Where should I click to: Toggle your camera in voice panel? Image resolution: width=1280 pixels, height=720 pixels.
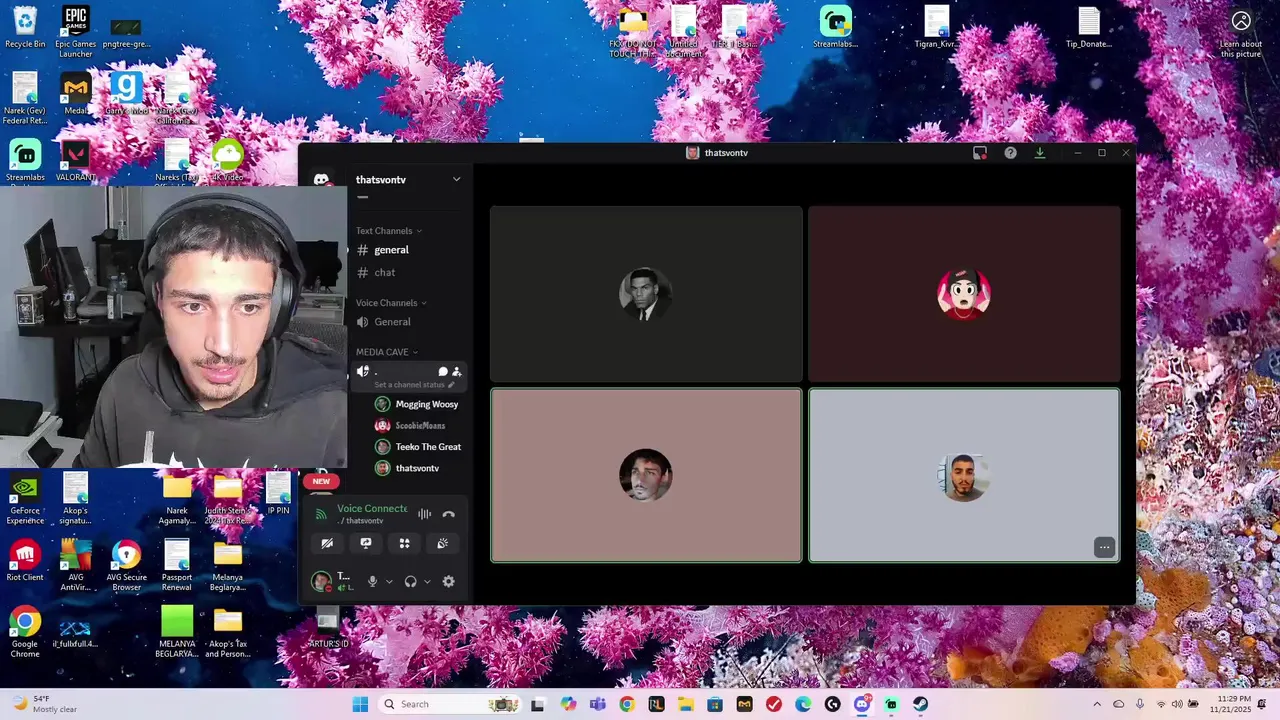(327, 543)
